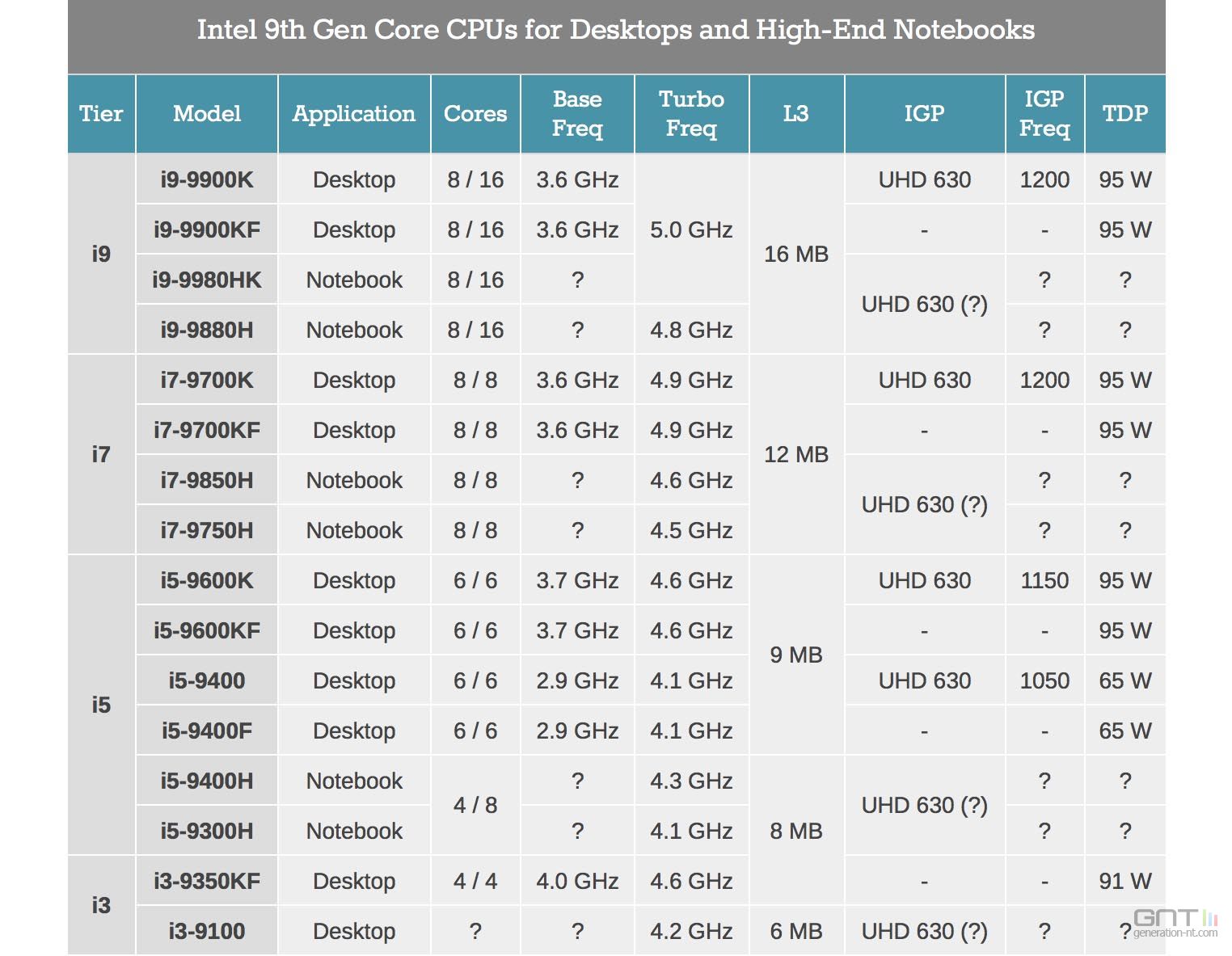Click the 'Cores' column header
The width and height of the screenshot is (1232, 956).
(x=475, y=114)
